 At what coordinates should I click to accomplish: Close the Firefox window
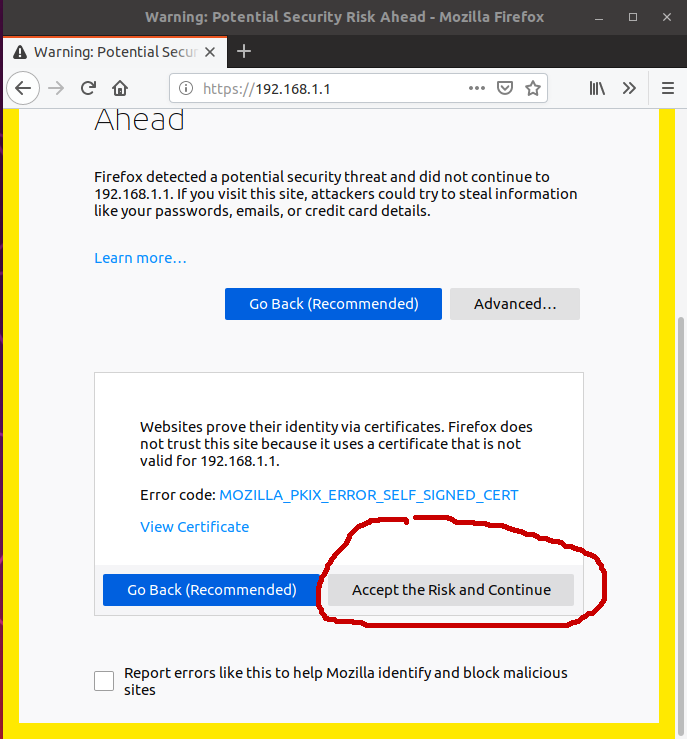(x=667, y=17)
